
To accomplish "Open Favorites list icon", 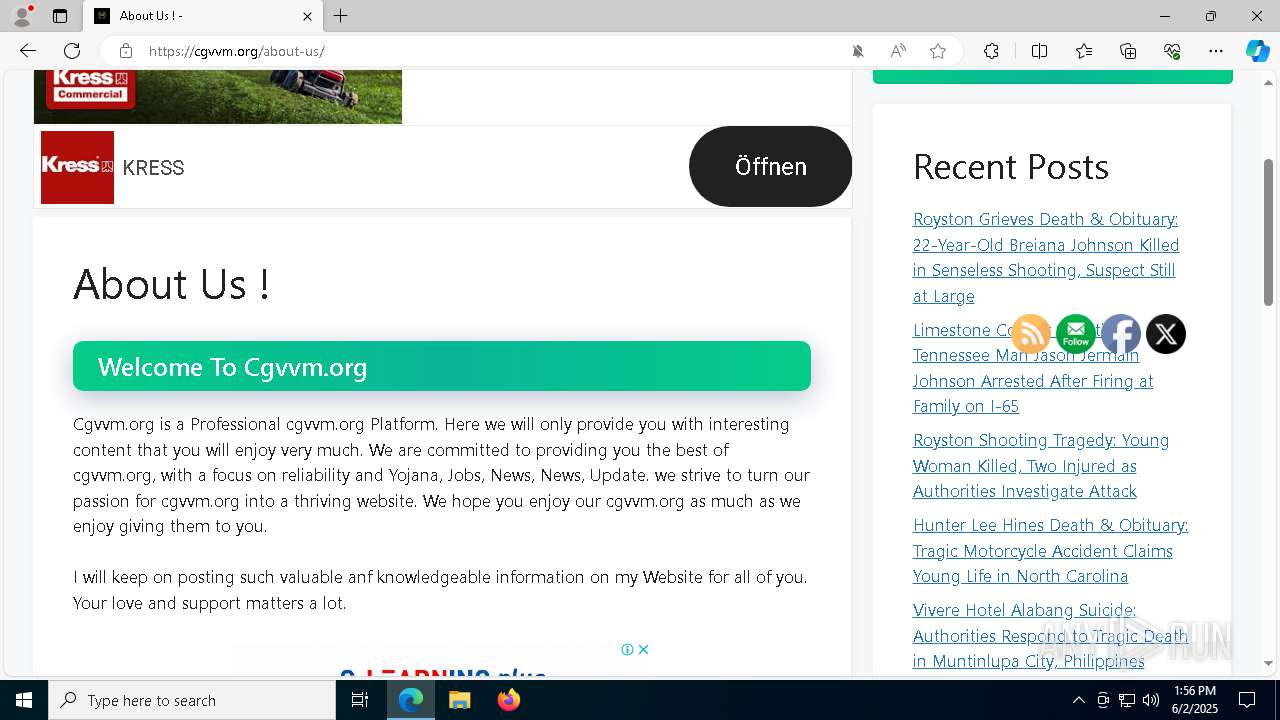I will pyautogui.click(x=1084, y=51).
